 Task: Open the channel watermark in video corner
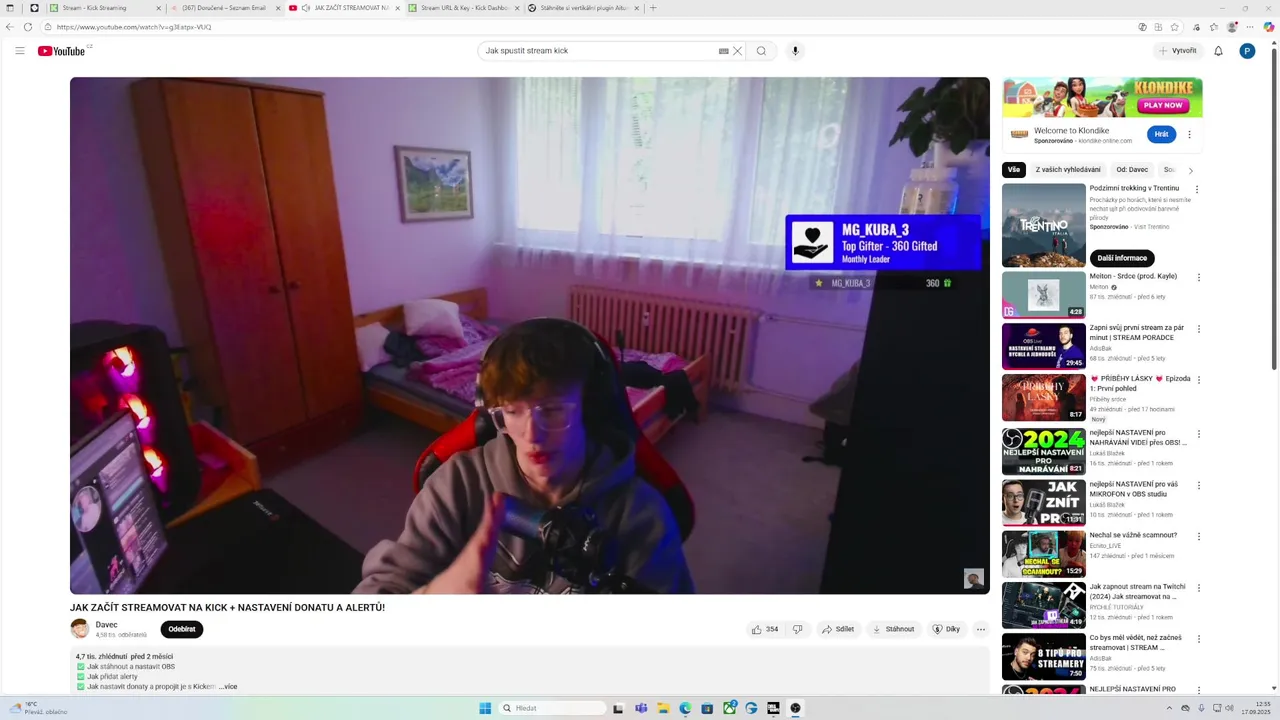[973, 578]
